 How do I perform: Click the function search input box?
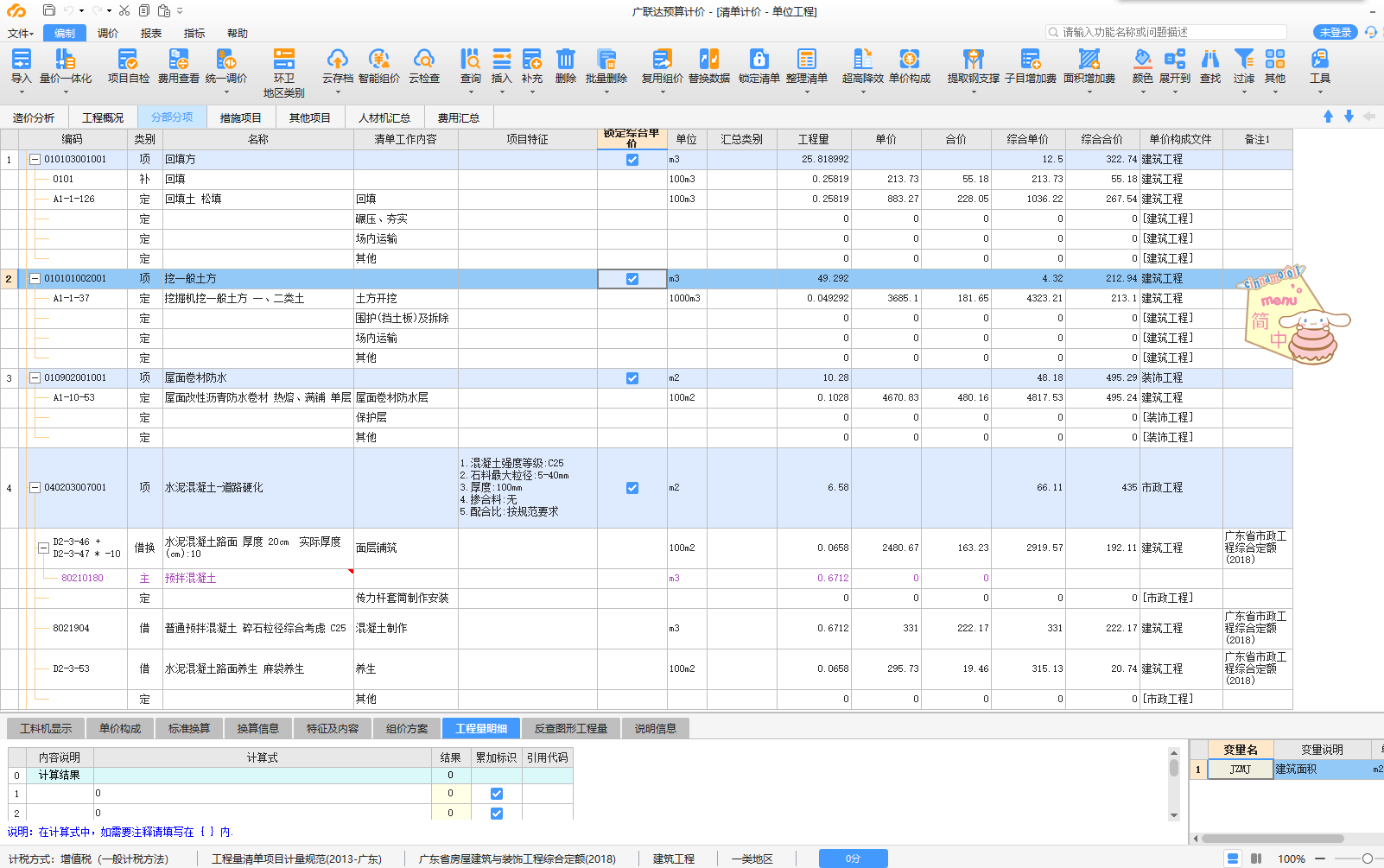click(1171, 33)
